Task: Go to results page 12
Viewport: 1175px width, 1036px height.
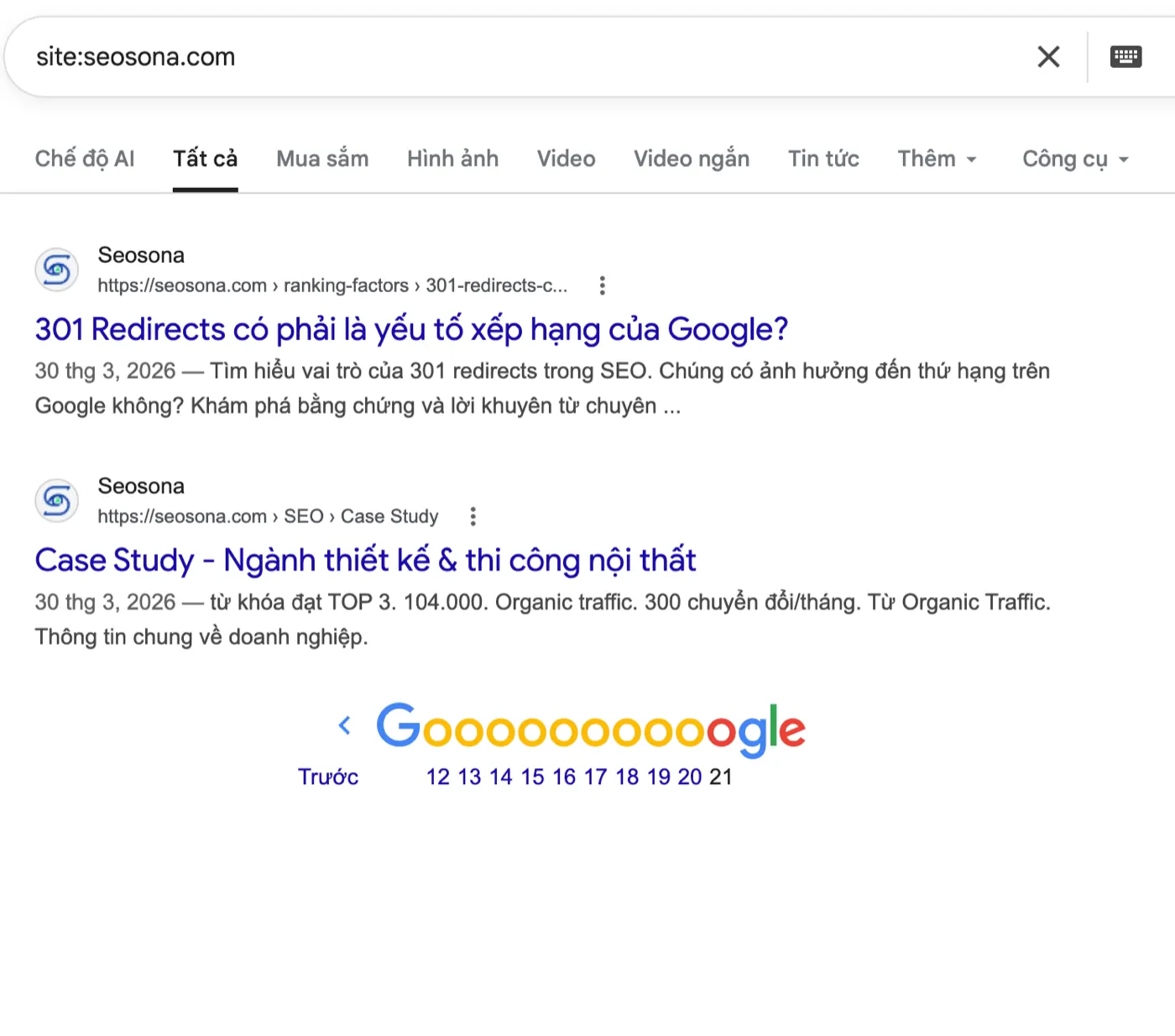Action: point(438,777)
